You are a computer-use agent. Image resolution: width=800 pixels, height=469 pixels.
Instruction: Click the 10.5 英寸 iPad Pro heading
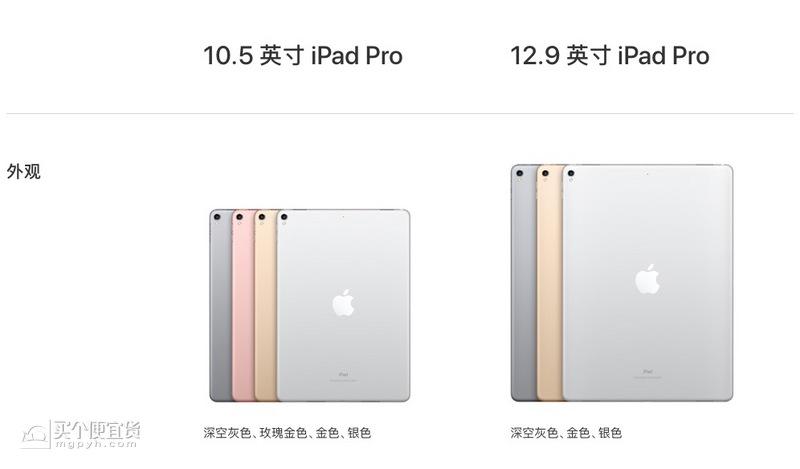[303, 55]
